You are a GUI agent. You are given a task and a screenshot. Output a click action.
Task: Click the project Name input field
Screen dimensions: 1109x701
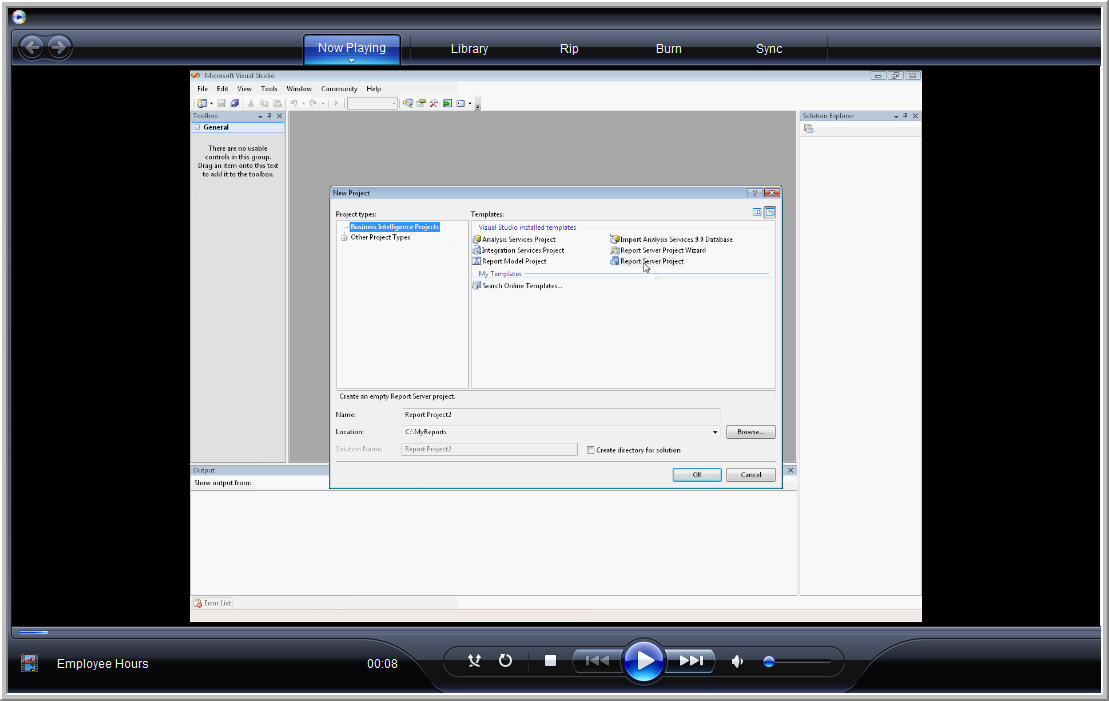(x=561, y=415)
